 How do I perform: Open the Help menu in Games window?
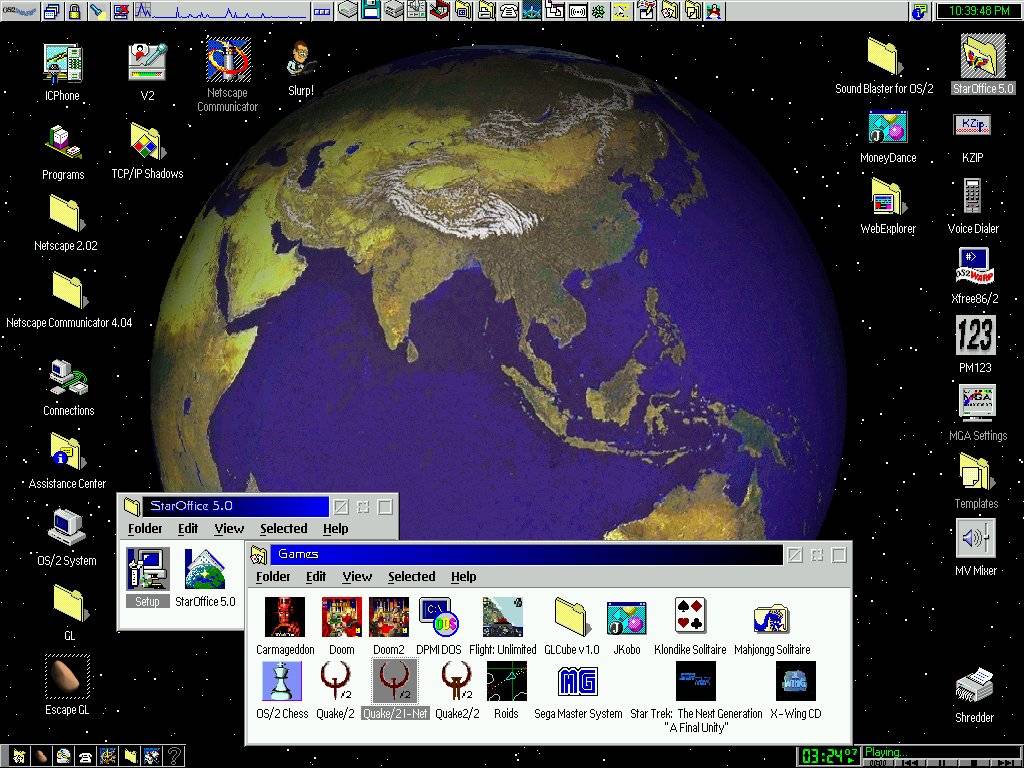(x=464, y=577)
